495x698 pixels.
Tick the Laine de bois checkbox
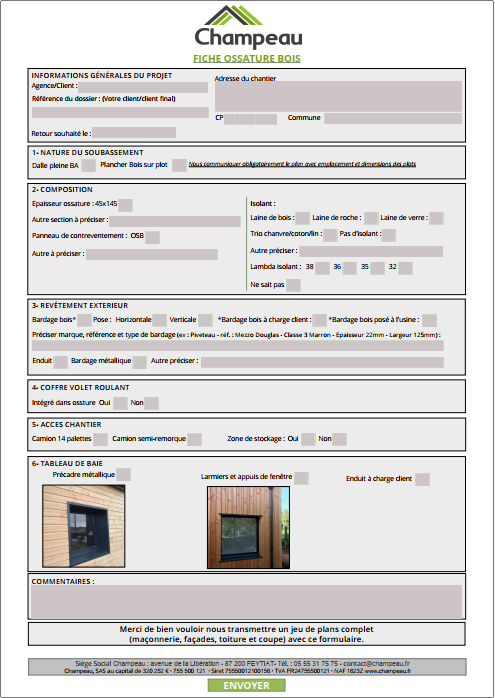(303, 218)
